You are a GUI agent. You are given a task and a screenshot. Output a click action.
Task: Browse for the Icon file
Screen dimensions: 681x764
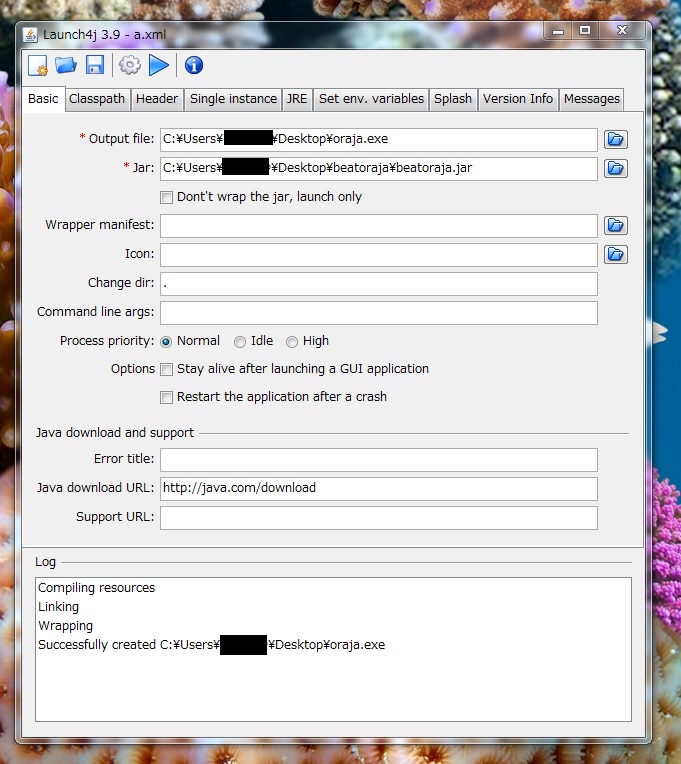(x=616, y=254)
